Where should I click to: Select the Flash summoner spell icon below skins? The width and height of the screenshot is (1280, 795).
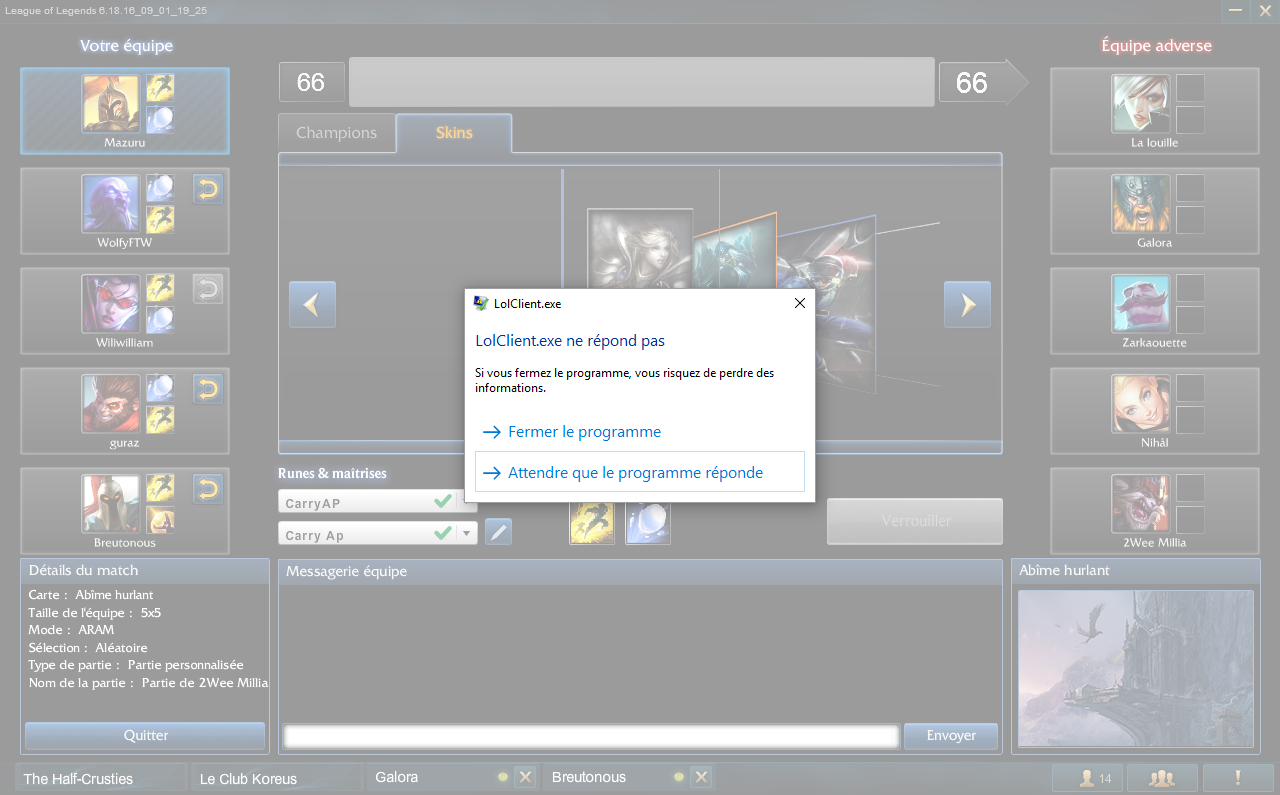(x=591, y=522)
